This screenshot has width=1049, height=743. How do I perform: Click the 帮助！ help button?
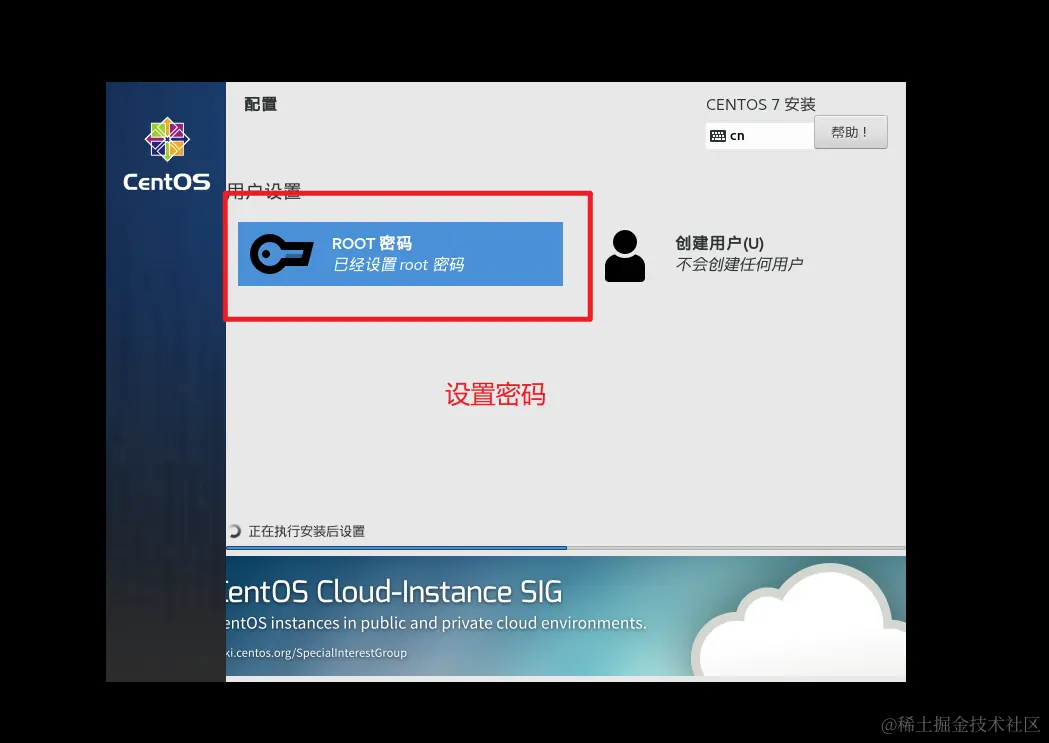[x=850, y=132]
